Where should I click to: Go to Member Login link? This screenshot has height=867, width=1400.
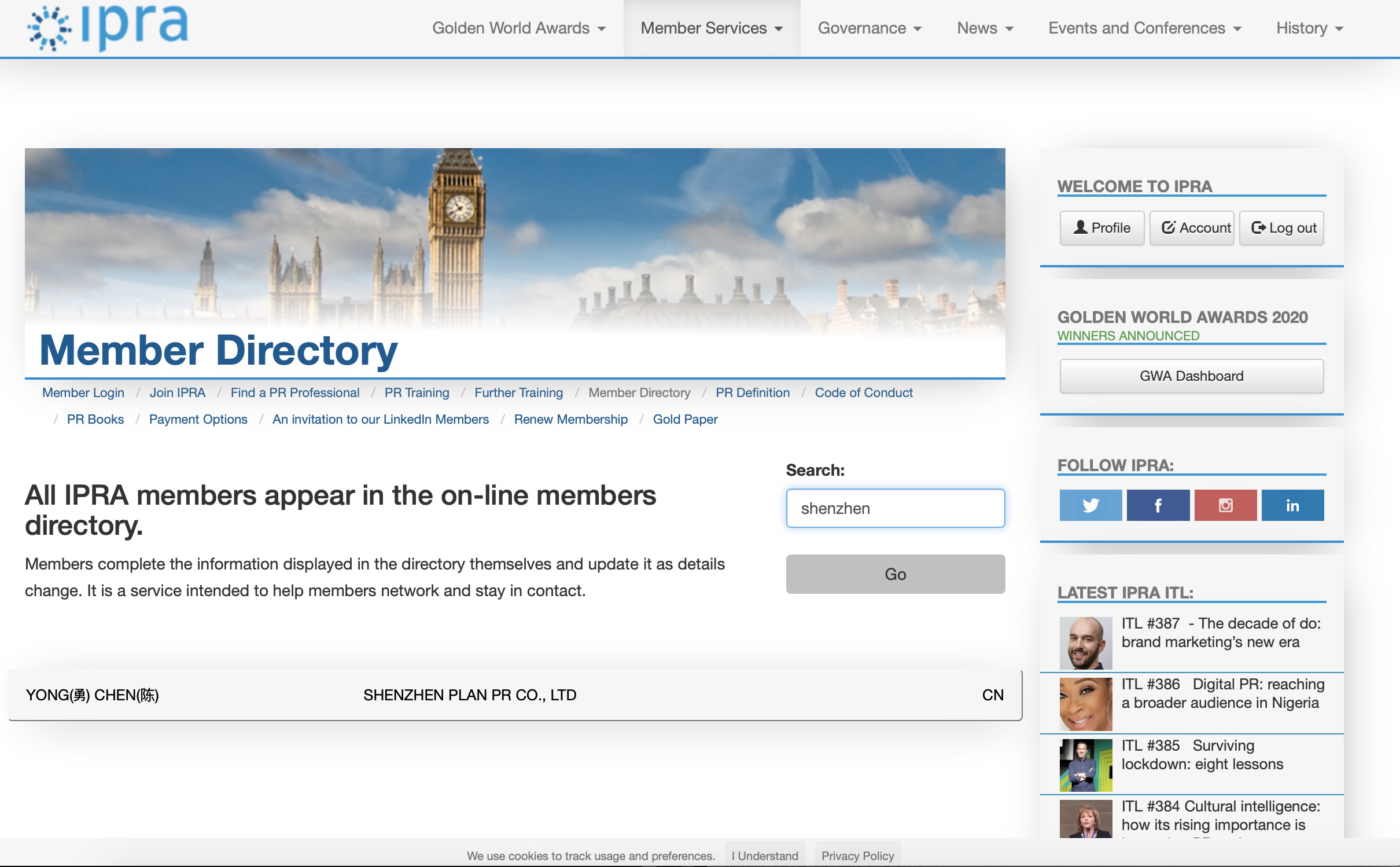pos(83,392)
